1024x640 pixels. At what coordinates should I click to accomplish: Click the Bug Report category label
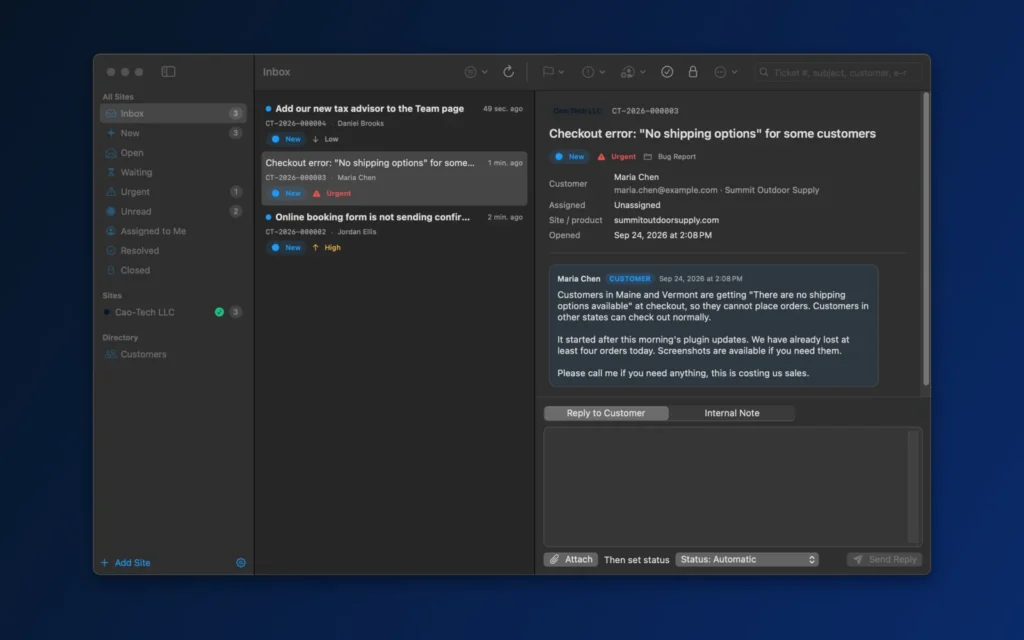click(x=670, y=157)
